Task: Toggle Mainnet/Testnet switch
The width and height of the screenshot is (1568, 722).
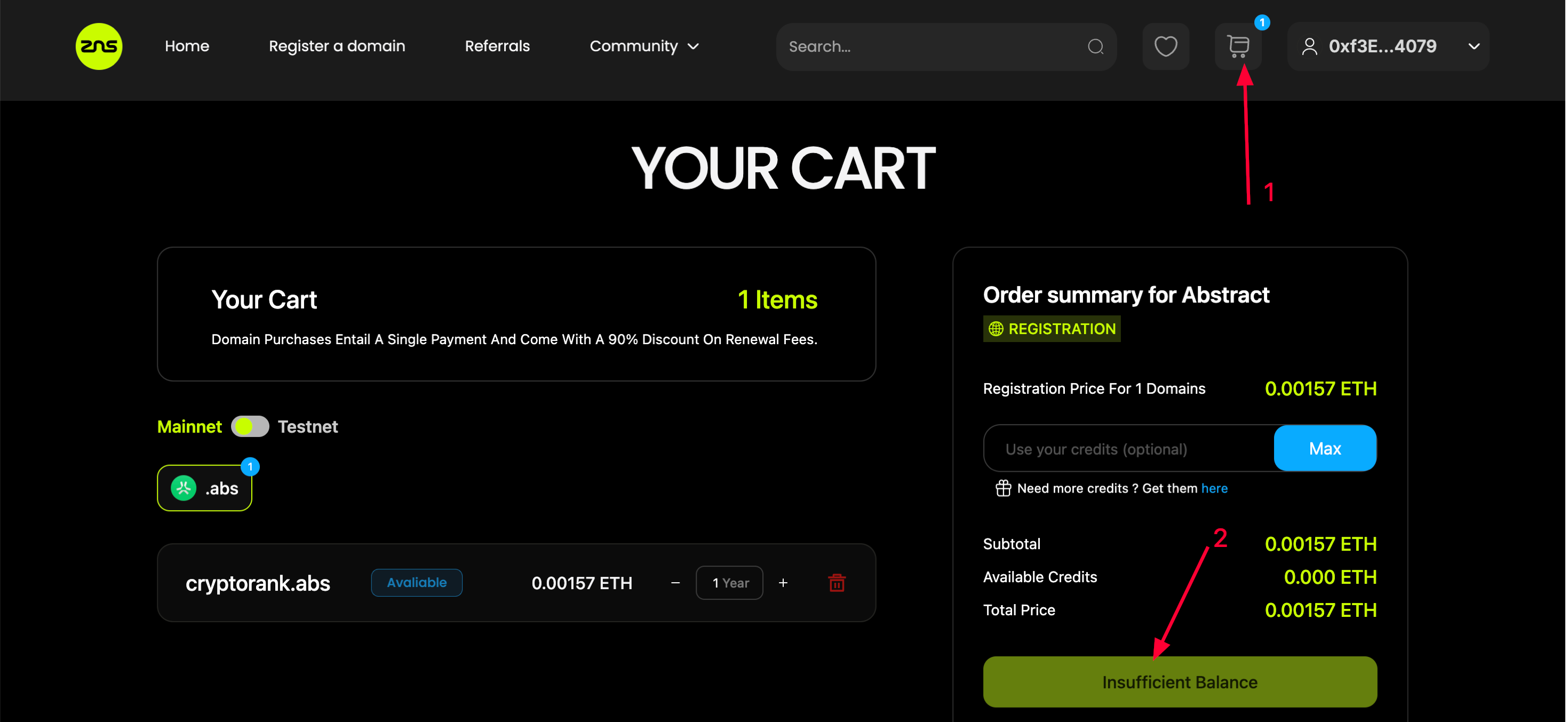Action: pyautogui.click(x=250, y=427)
